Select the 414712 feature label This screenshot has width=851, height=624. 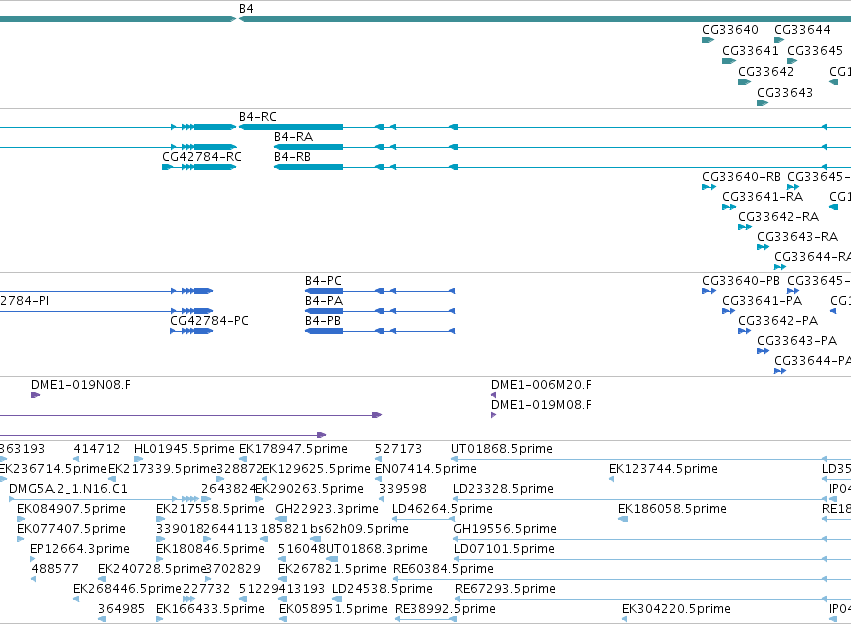(x=97, y=449)
